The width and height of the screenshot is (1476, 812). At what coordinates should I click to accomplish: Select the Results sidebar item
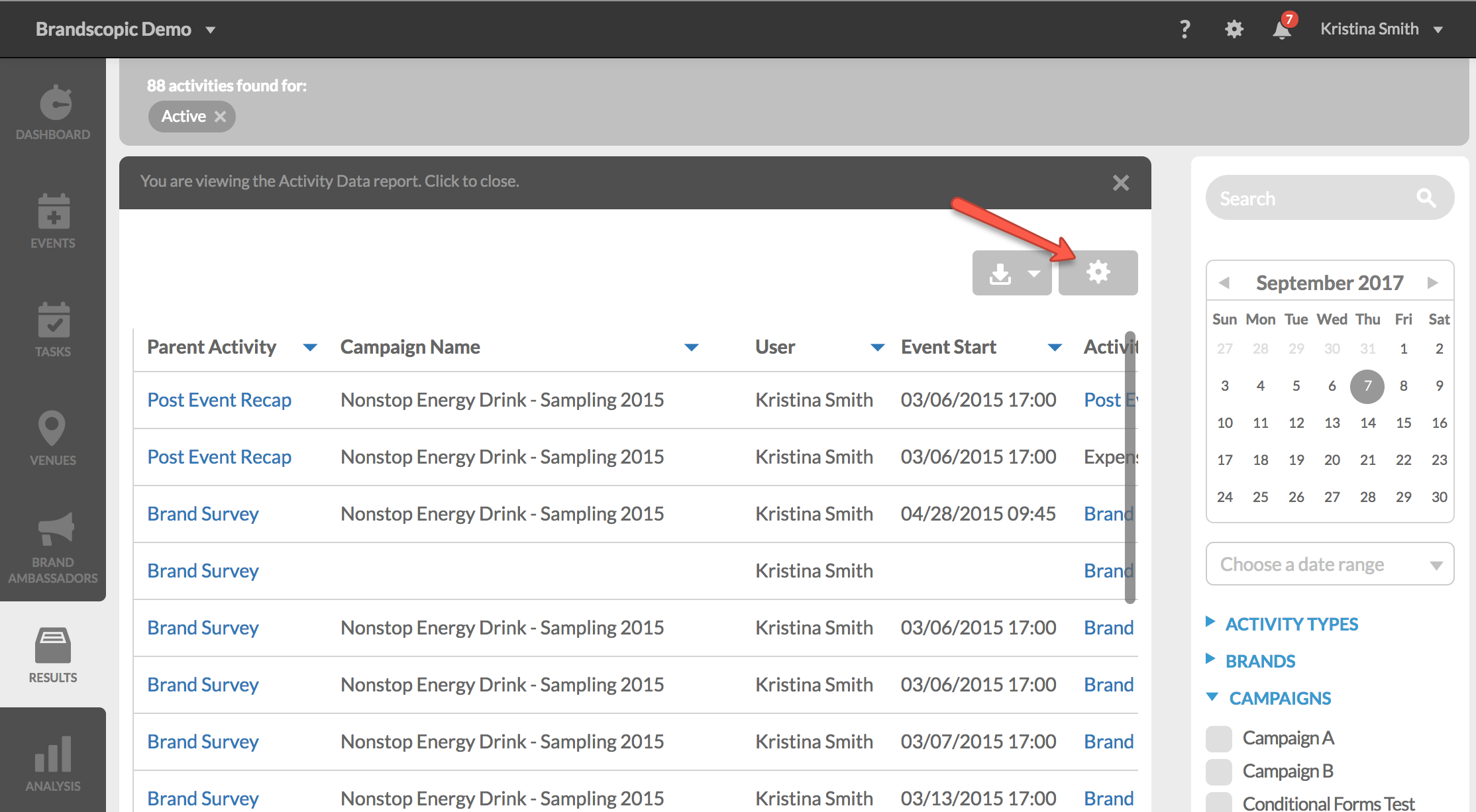click(53, 654)
